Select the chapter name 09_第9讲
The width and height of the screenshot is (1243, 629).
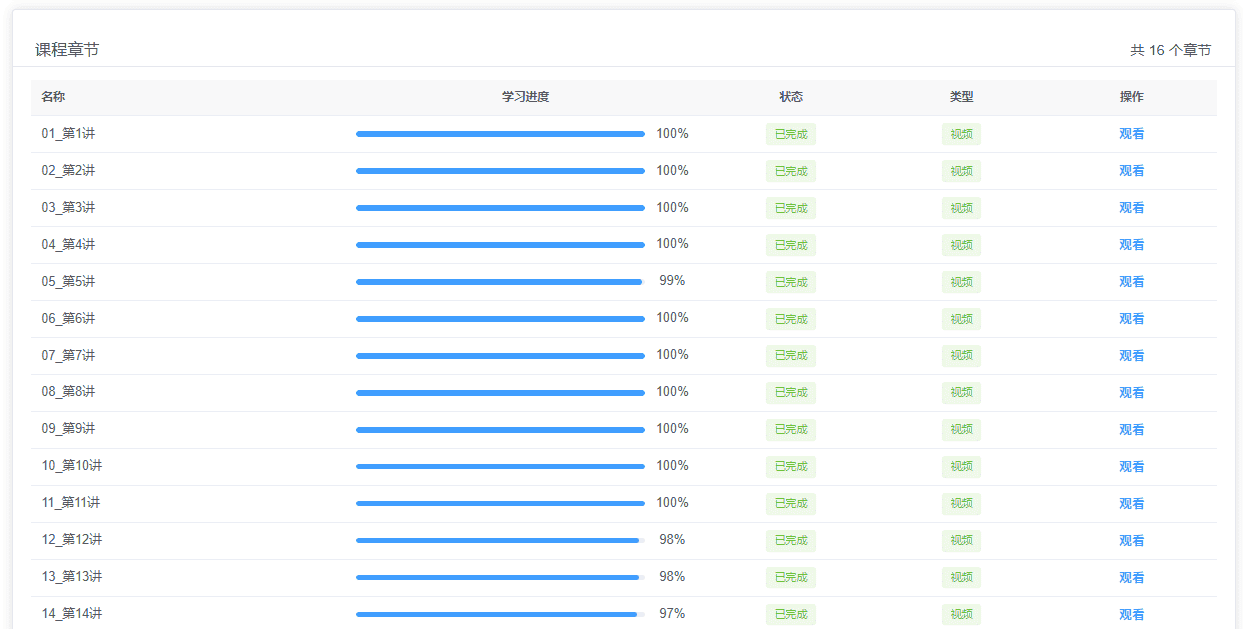coord(68,429)
